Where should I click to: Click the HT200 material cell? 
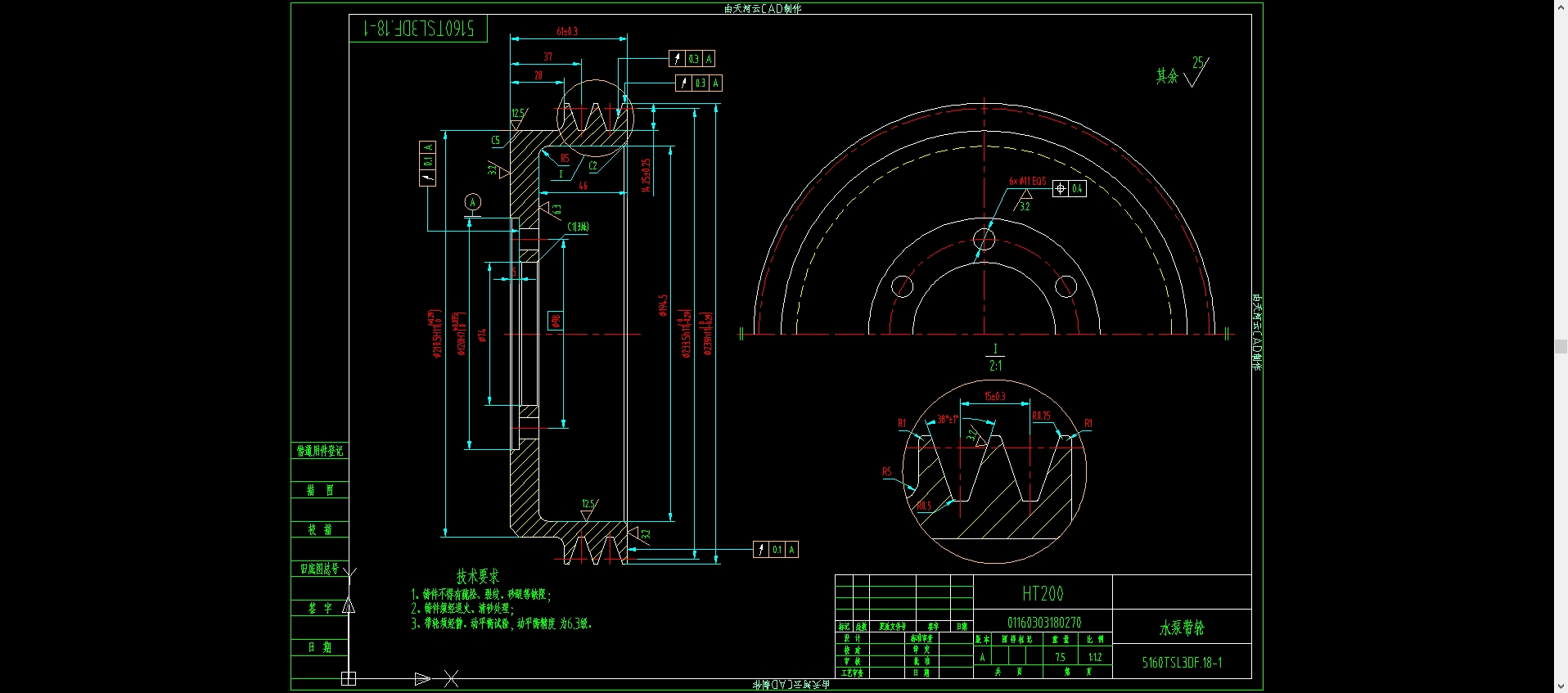click(x=1043, y=593)
